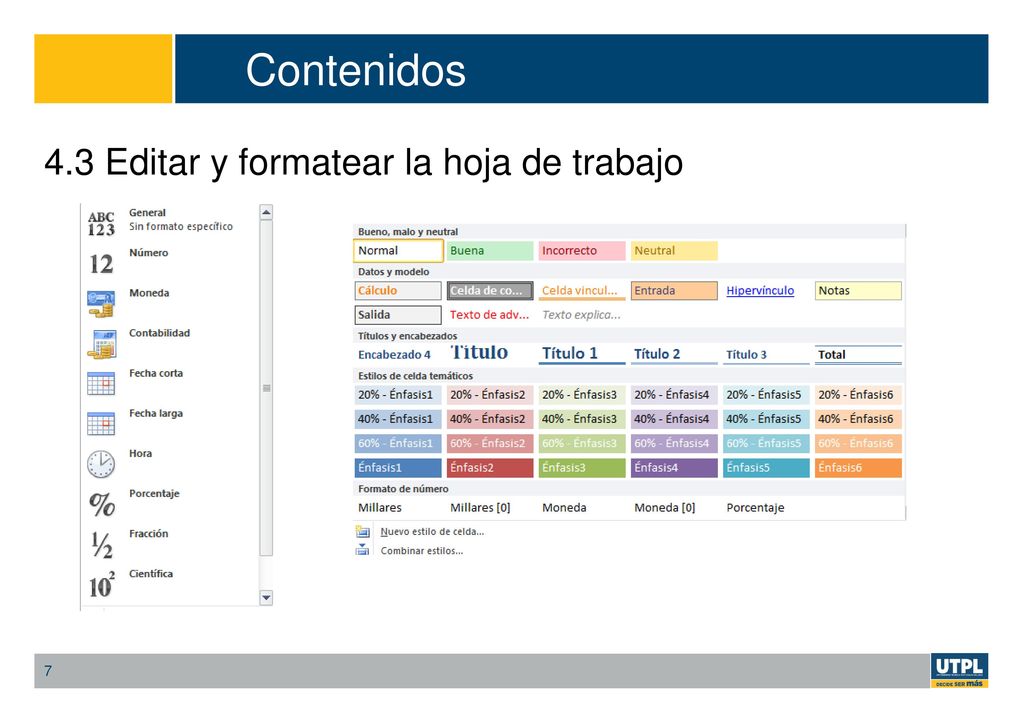Select the Total style
This screenshot has width=1023, height=724.
(858, 355)
